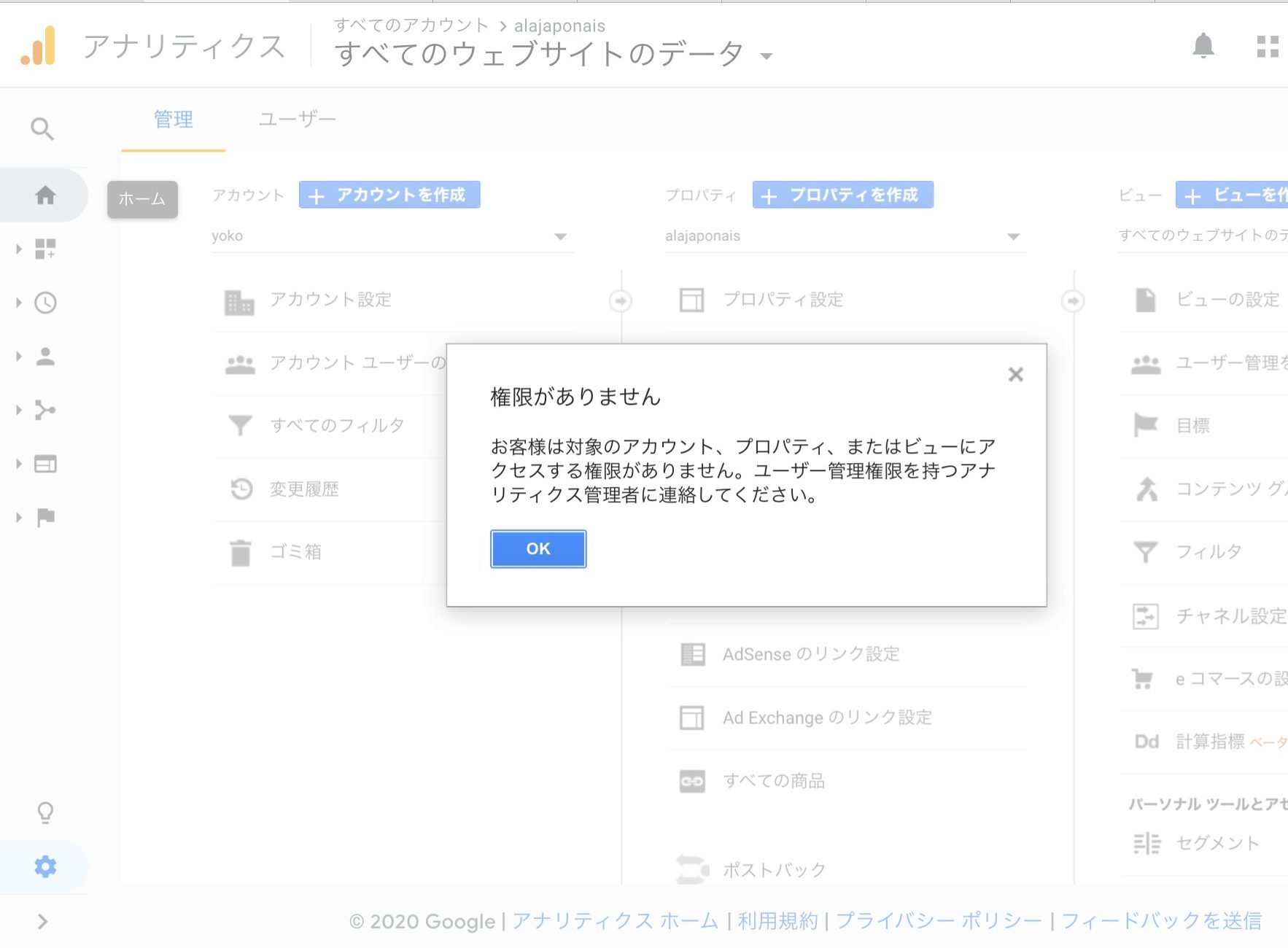Expand the sidebar with bottom chevron

pyautogui.click(x=42, y=922)
